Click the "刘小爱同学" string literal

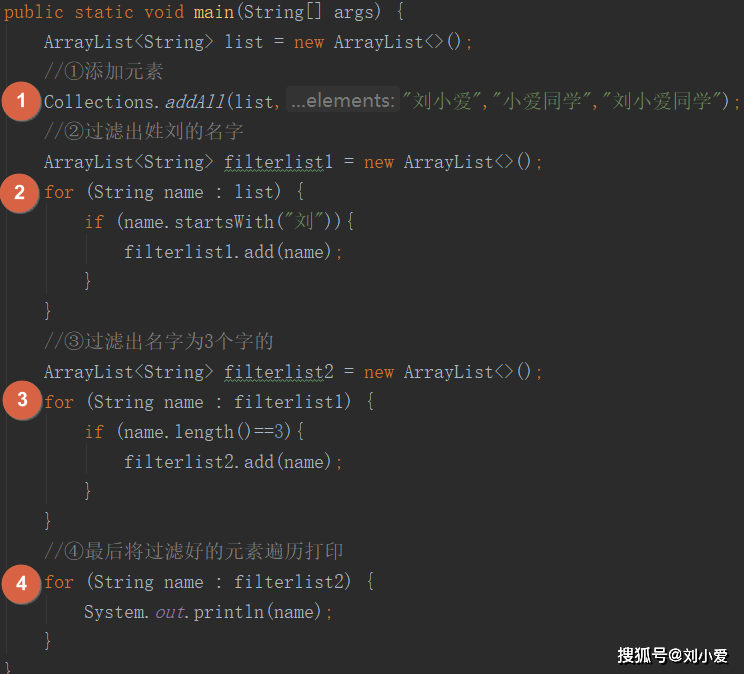tap(664, 102)
